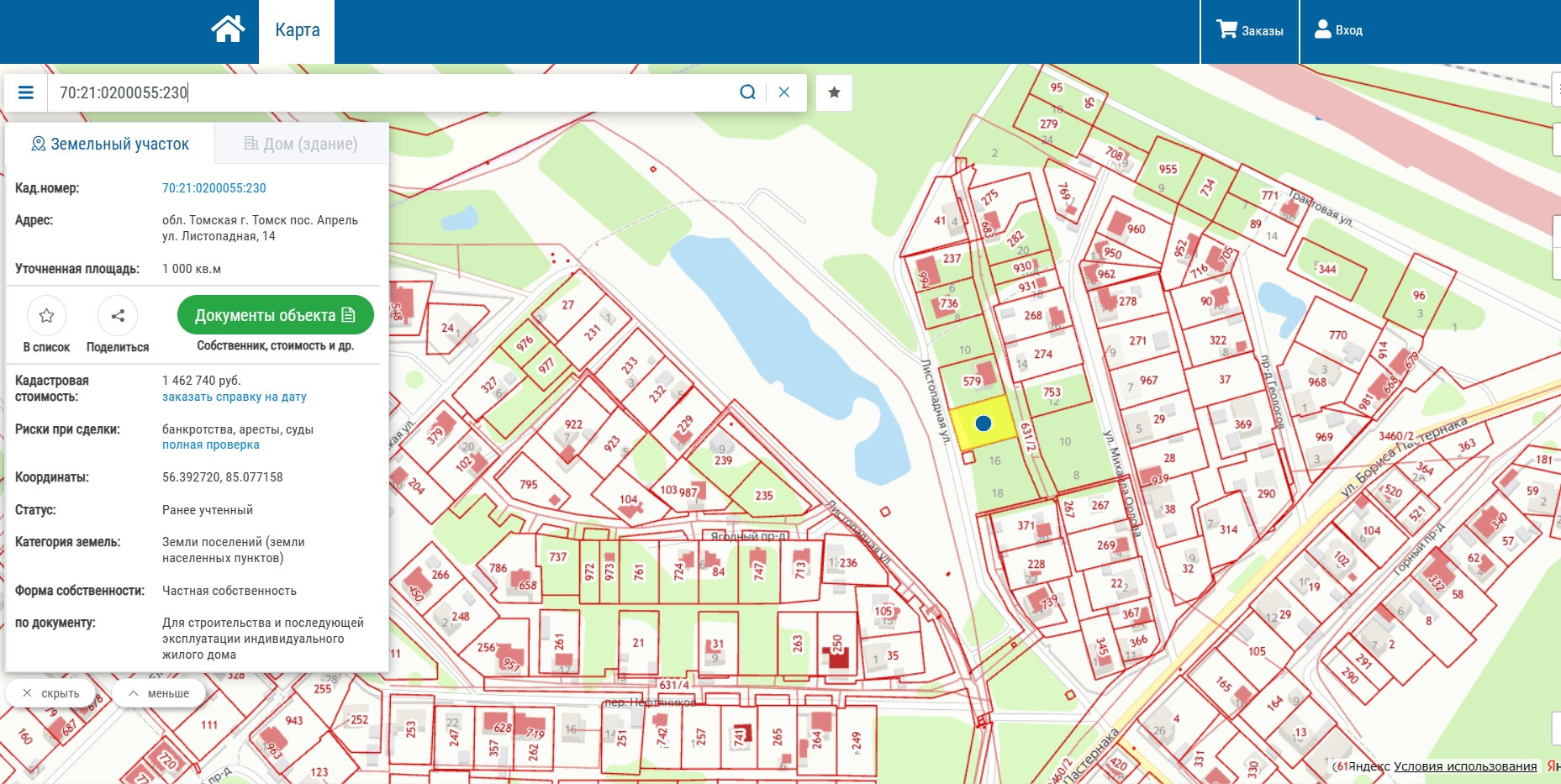1561x784 pixels.
Task: Click the home icon in header
Action: coord(228,29)
